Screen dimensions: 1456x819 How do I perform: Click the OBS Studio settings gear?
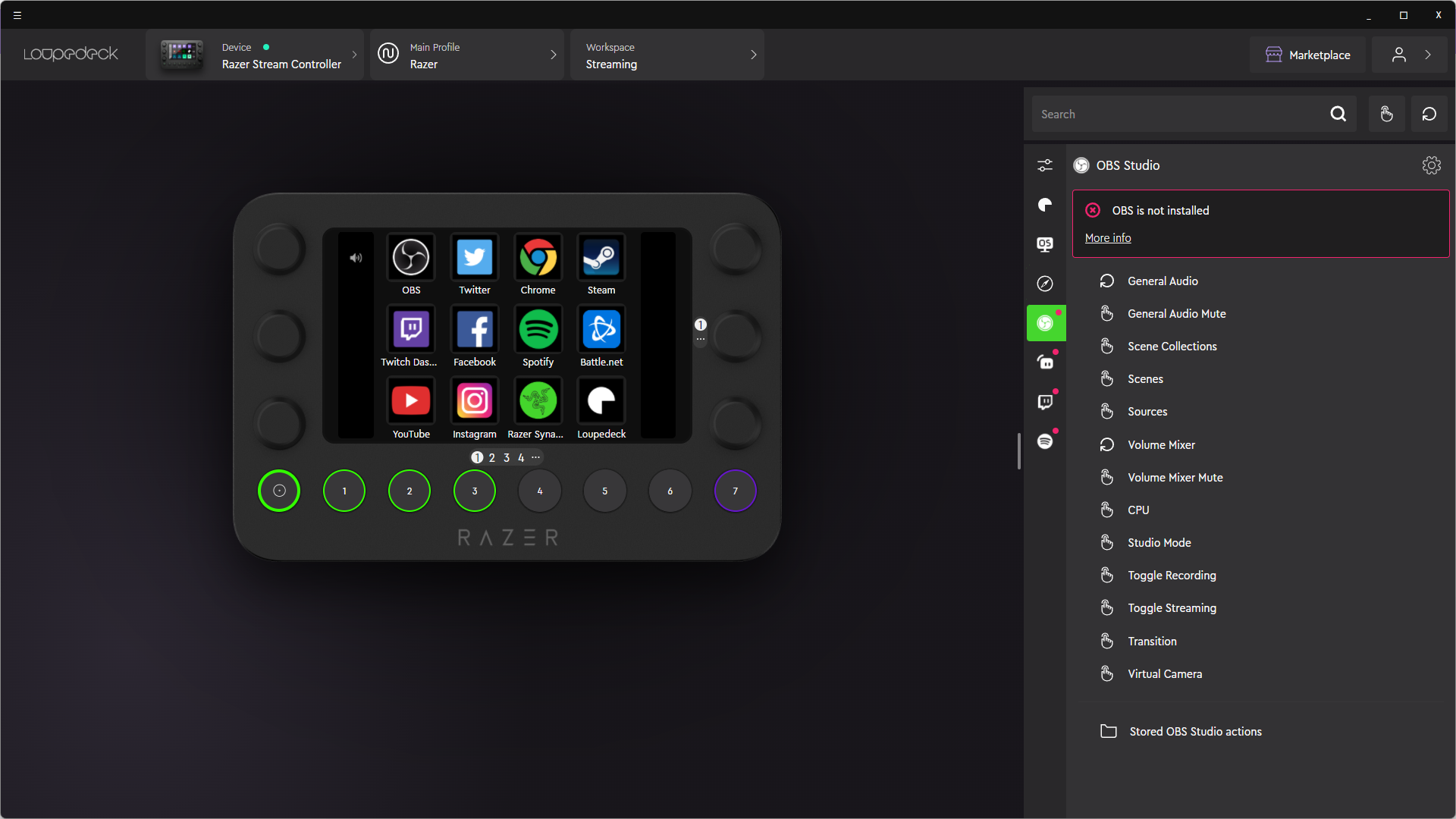1432,165
